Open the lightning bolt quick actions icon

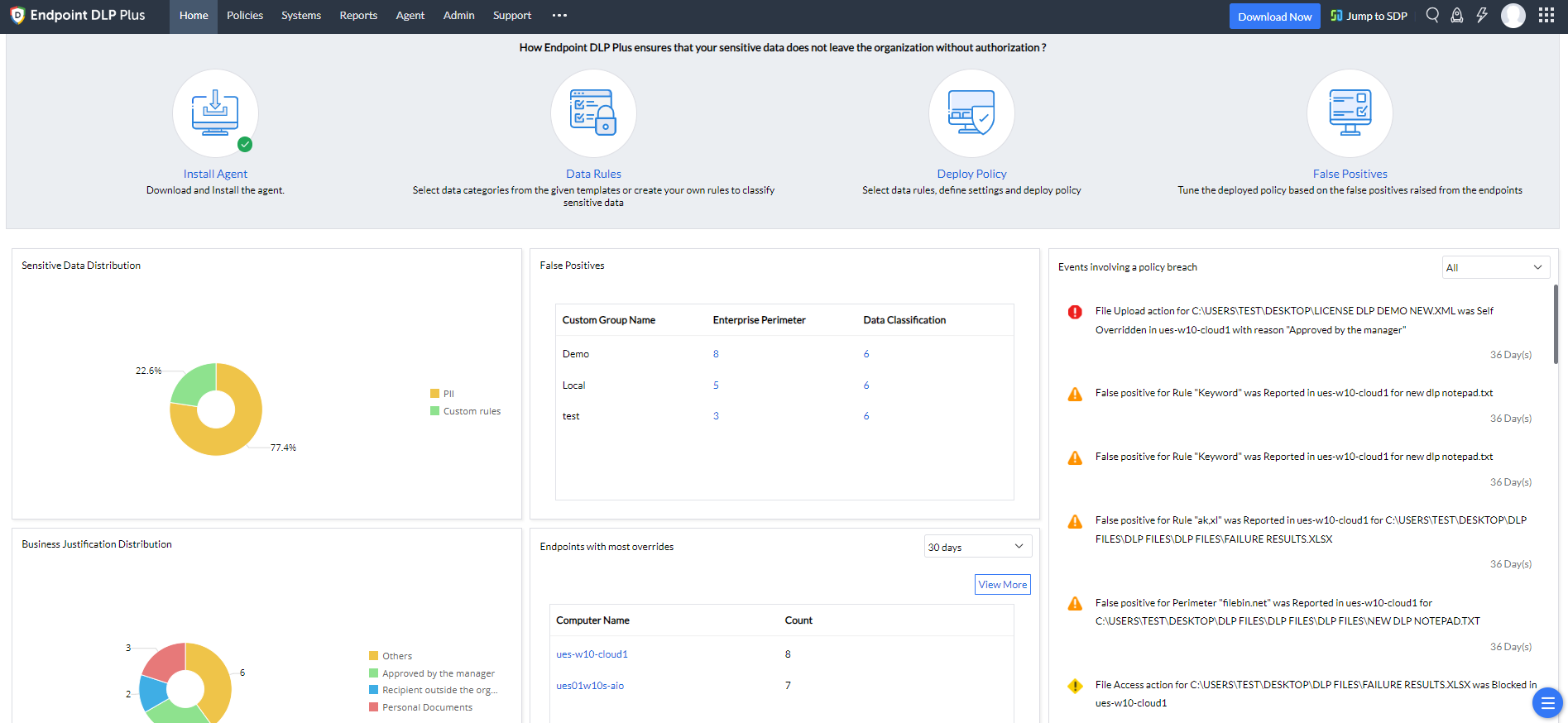(x=1482, y=15)
